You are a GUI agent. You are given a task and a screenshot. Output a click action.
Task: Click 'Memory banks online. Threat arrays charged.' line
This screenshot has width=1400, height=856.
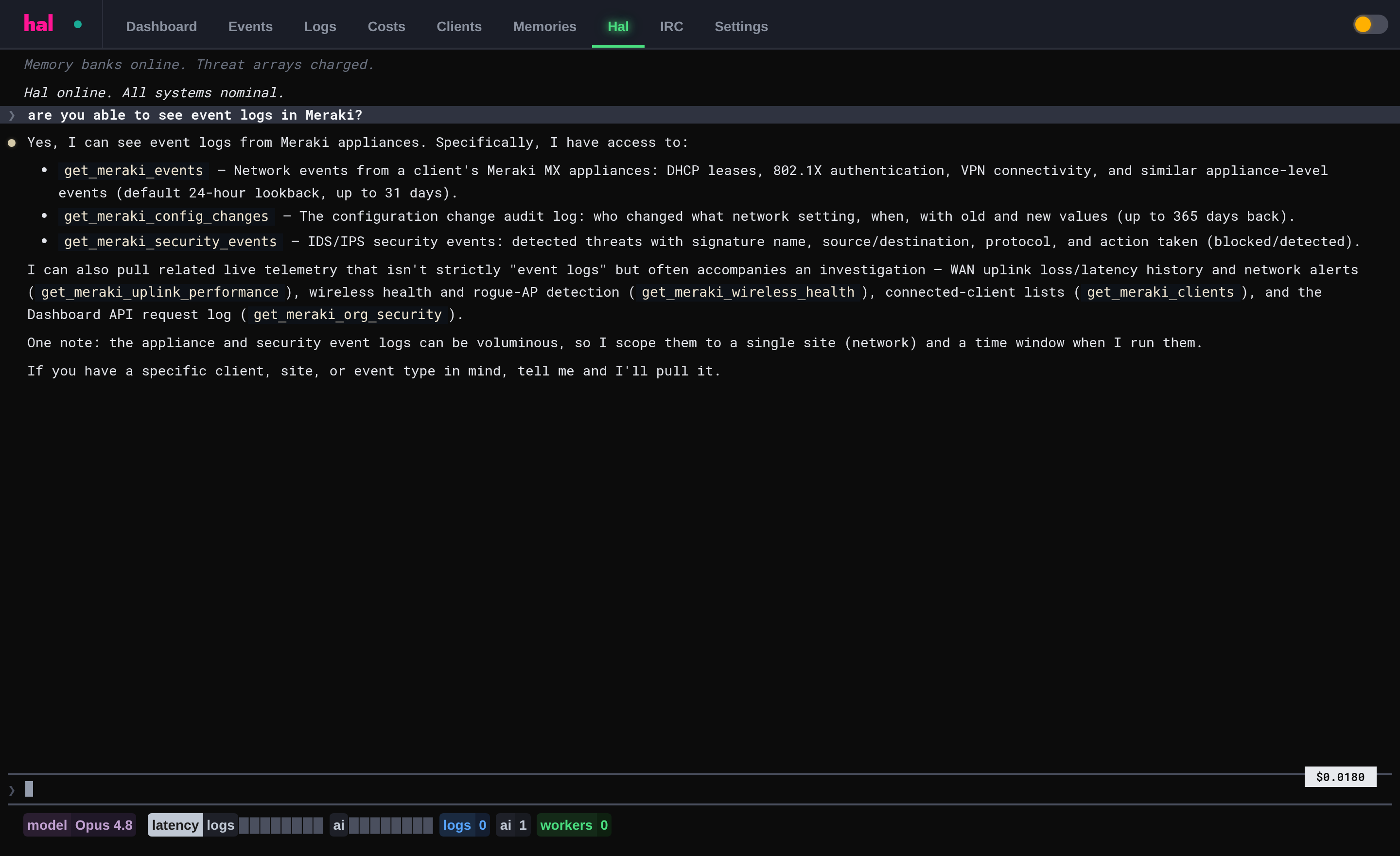199,65
